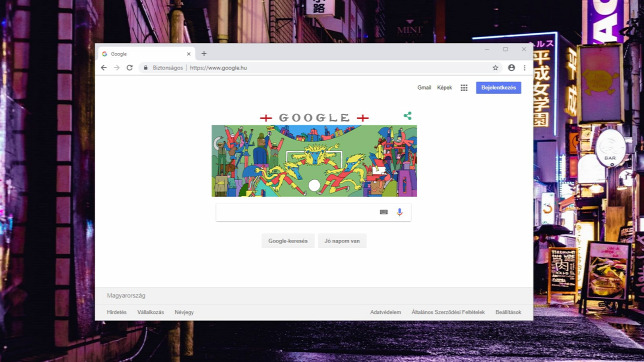644x362 pixels.
Task: Click the football Google doodle image
Action: pos(314,161)
